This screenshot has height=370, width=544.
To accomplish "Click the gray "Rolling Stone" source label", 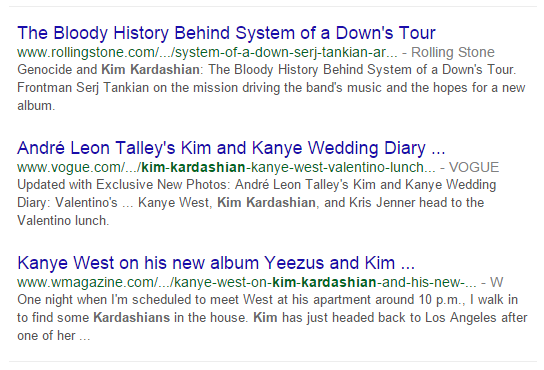I will click(453, 52).
